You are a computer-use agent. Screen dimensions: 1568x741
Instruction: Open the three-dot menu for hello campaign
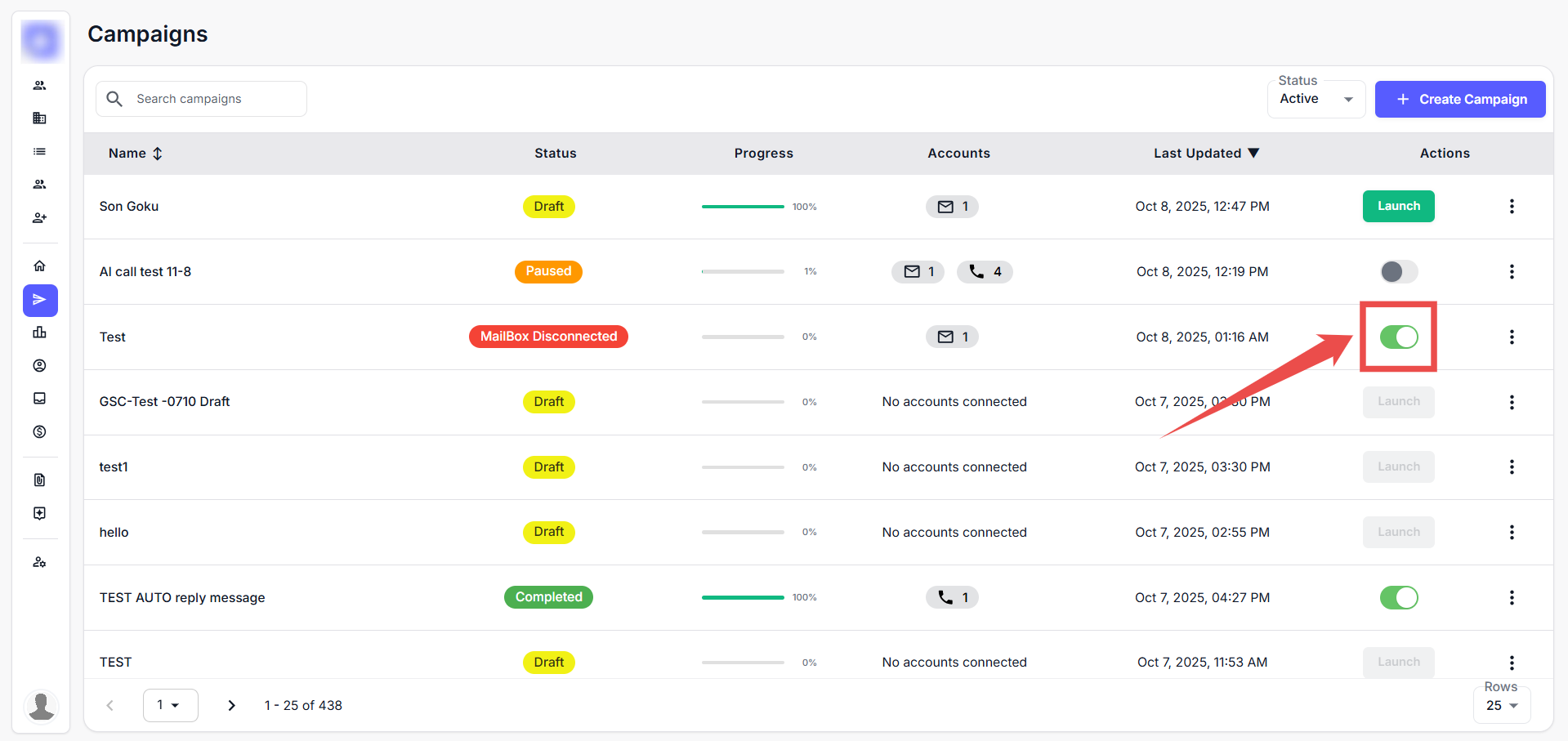[x=1512, y=532]
